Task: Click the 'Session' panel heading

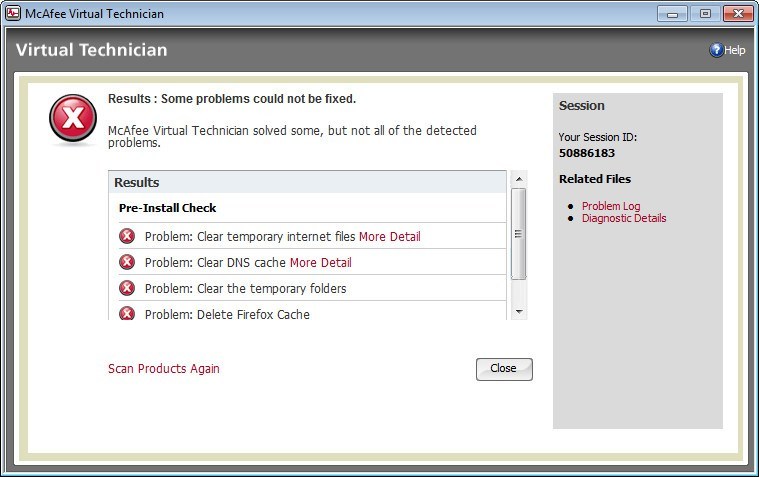Action: [x=582, y=106]
